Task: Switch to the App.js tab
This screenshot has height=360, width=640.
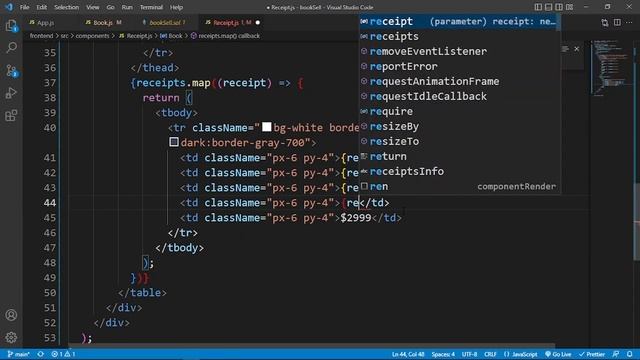Action: [45, 23]
